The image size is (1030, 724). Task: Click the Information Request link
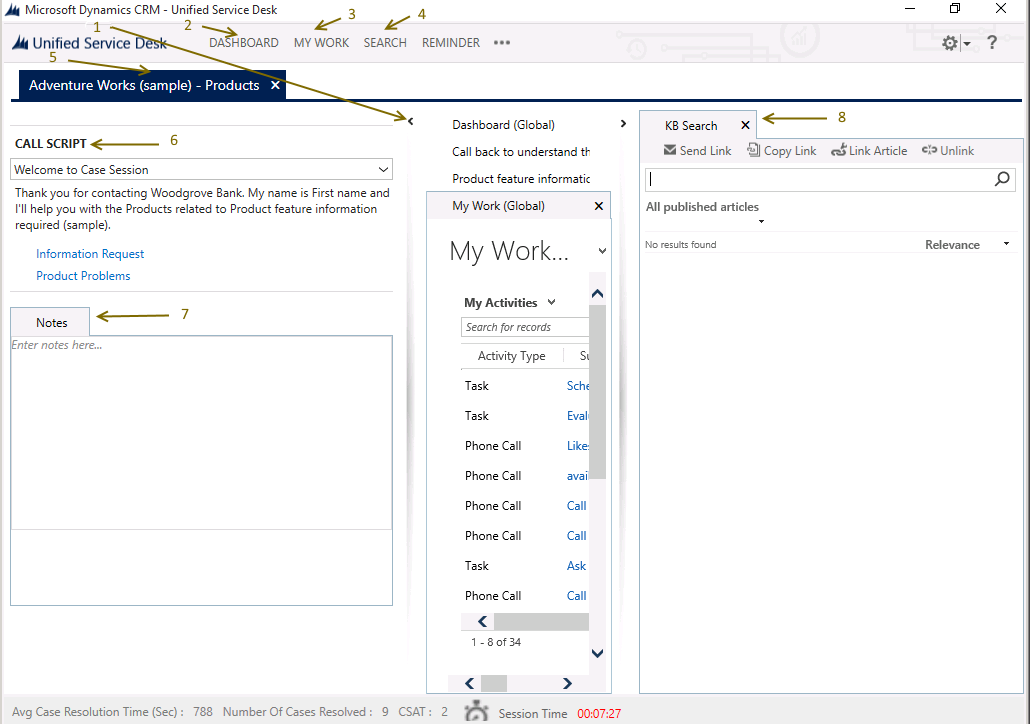pyautogui.click(x=89, y=254)
